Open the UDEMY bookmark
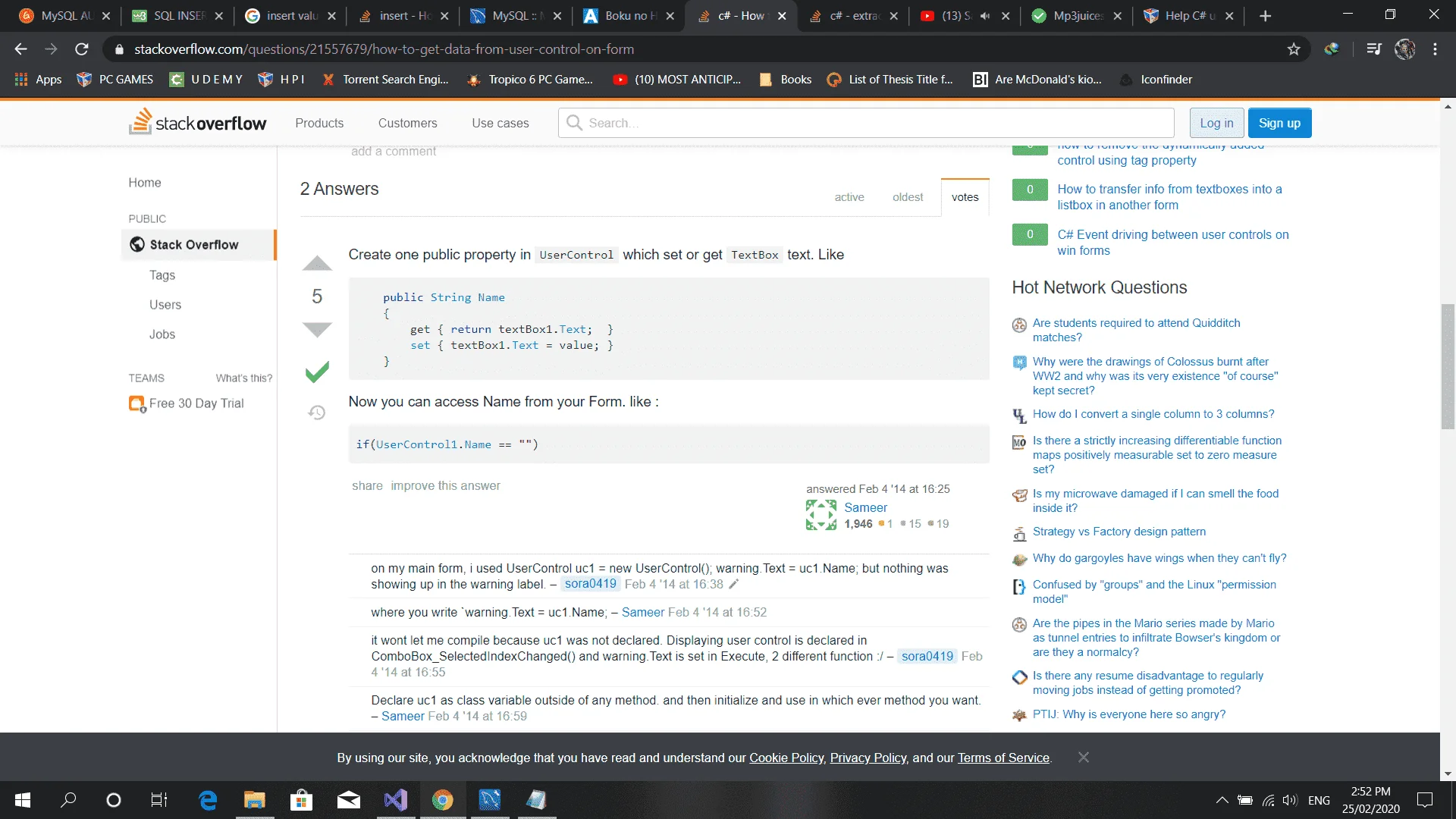The image size is (1456, 819). pyautogui.click(x=206, y=79)
